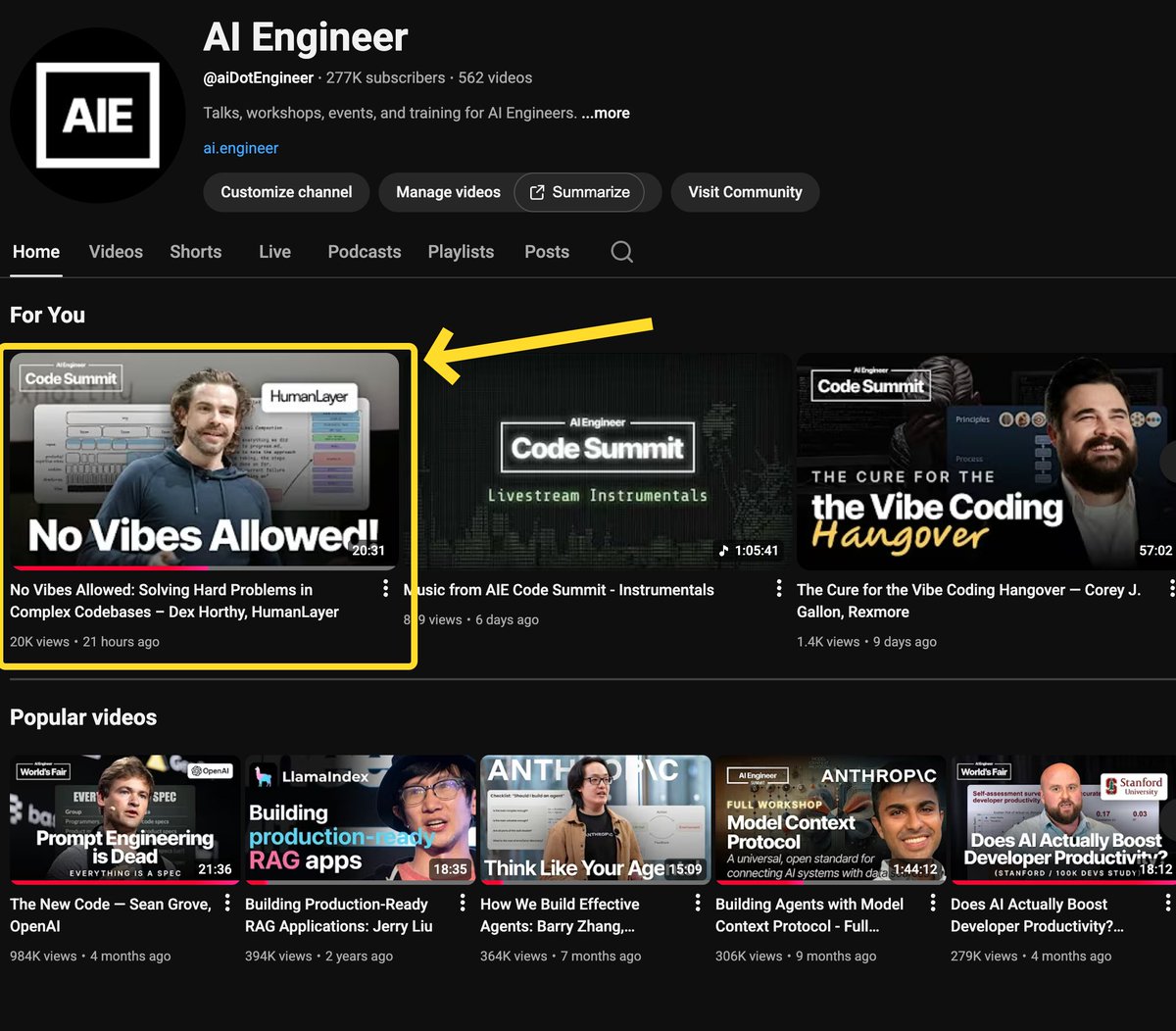Open Model Context Protocol workshop thumbnail

click(x=830, y=818)
